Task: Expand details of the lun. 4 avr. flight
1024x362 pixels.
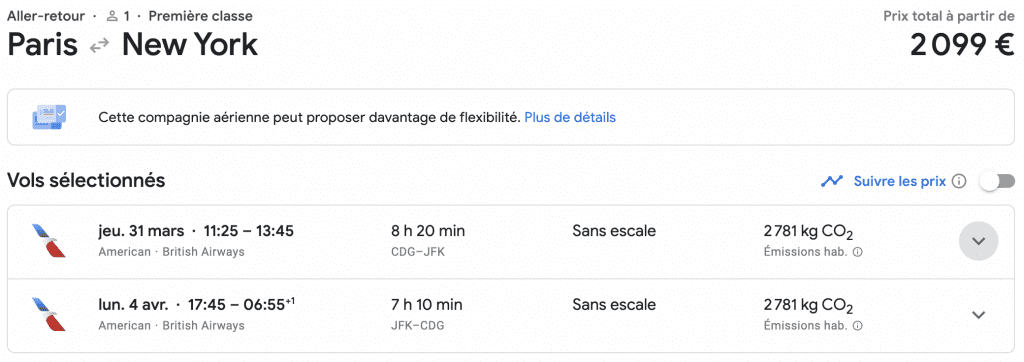Action: (978, 315)
